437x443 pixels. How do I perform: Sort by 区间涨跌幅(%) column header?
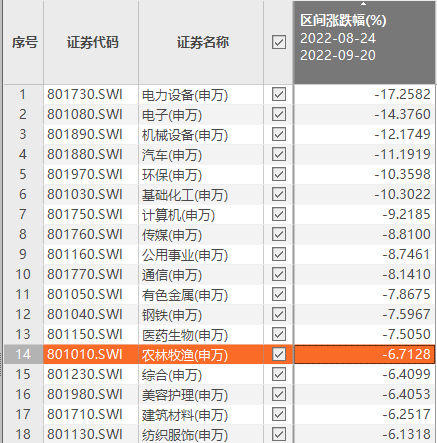pyautogui.click(x=365, y=42)
